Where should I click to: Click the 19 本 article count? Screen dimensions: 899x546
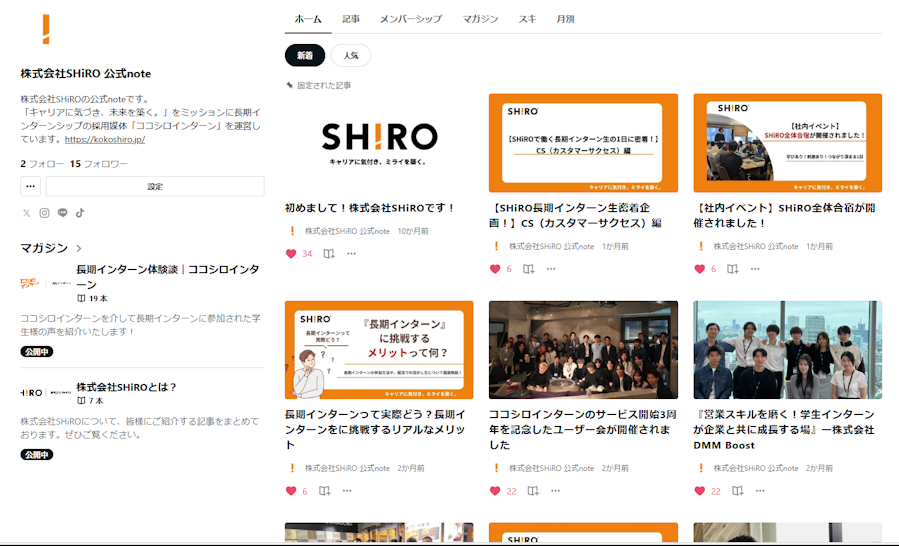[x=98, y=298]
